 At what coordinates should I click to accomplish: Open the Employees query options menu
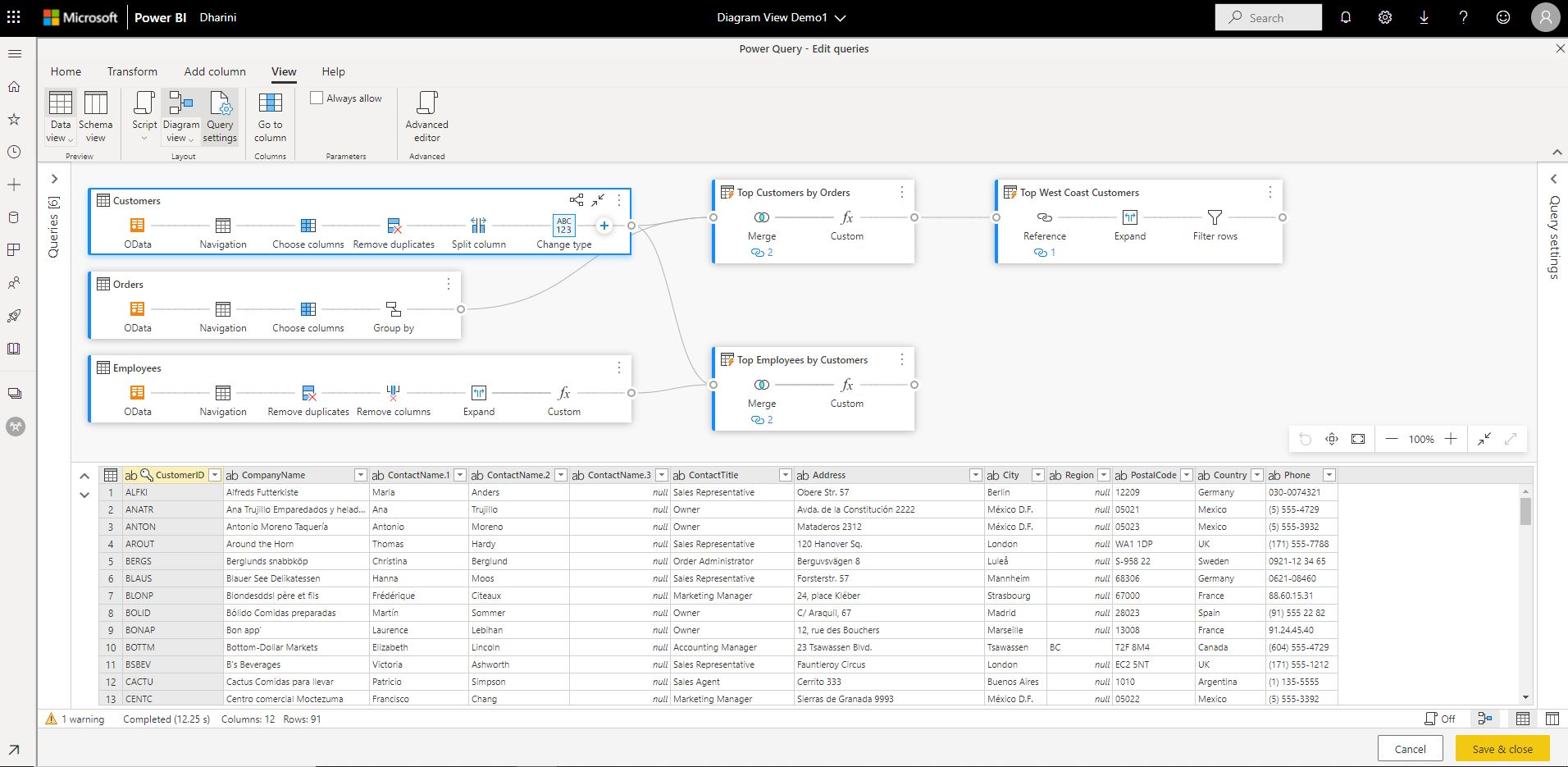[619, 368]
